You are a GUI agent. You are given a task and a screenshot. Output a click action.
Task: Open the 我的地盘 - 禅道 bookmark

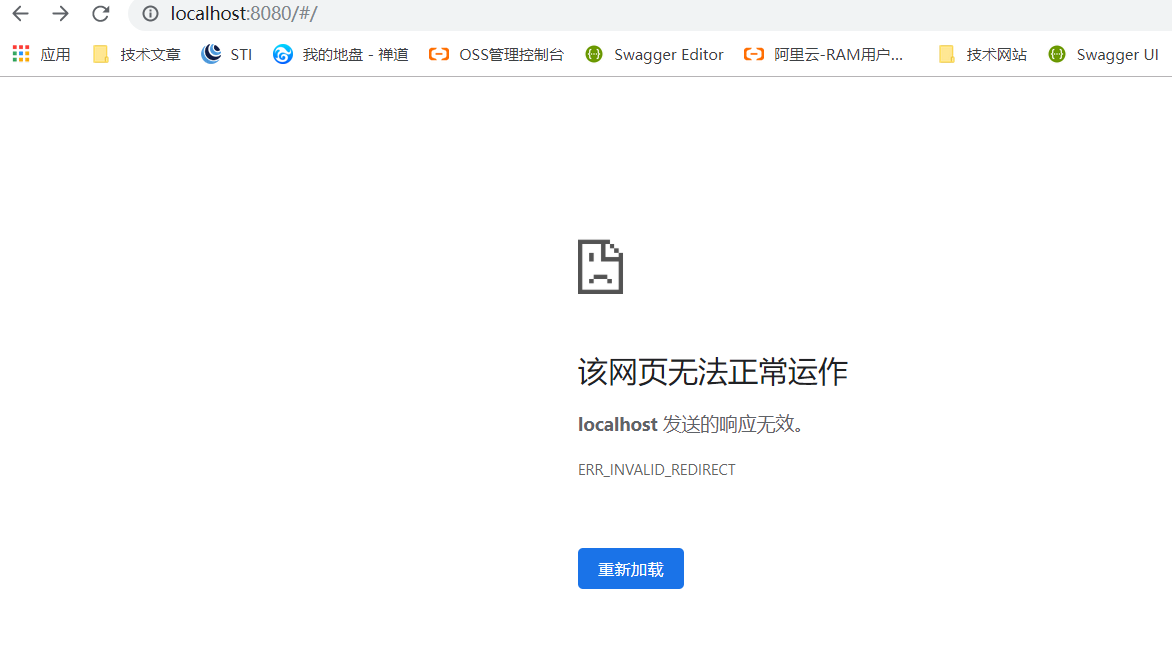tap(340, 54)
